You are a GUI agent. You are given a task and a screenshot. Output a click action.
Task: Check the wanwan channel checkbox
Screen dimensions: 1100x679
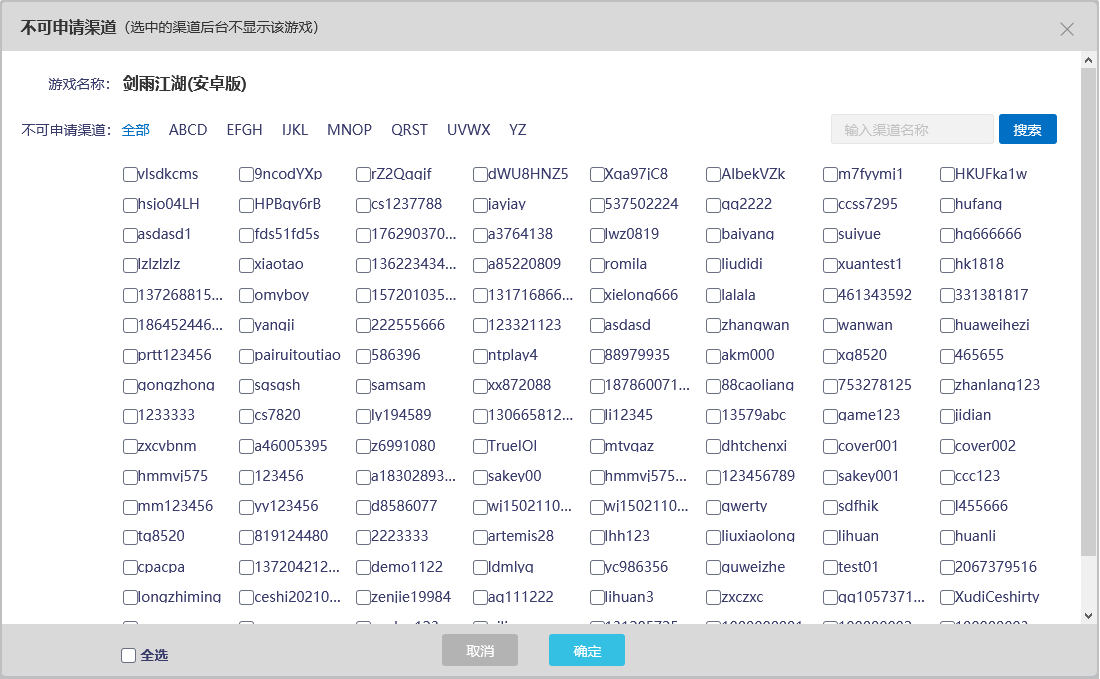tap(830, 325)
